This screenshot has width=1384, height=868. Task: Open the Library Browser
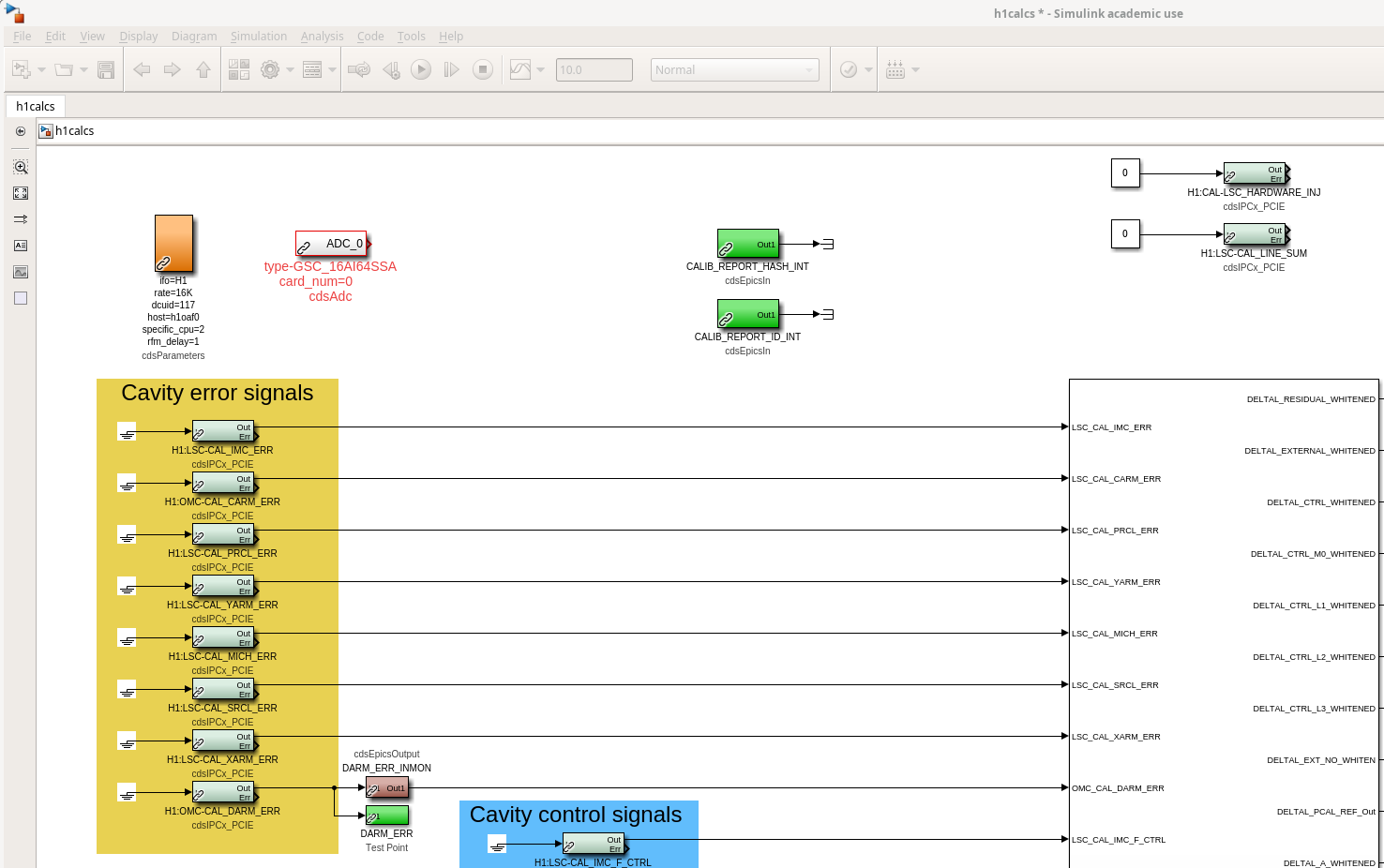[239, 70]
